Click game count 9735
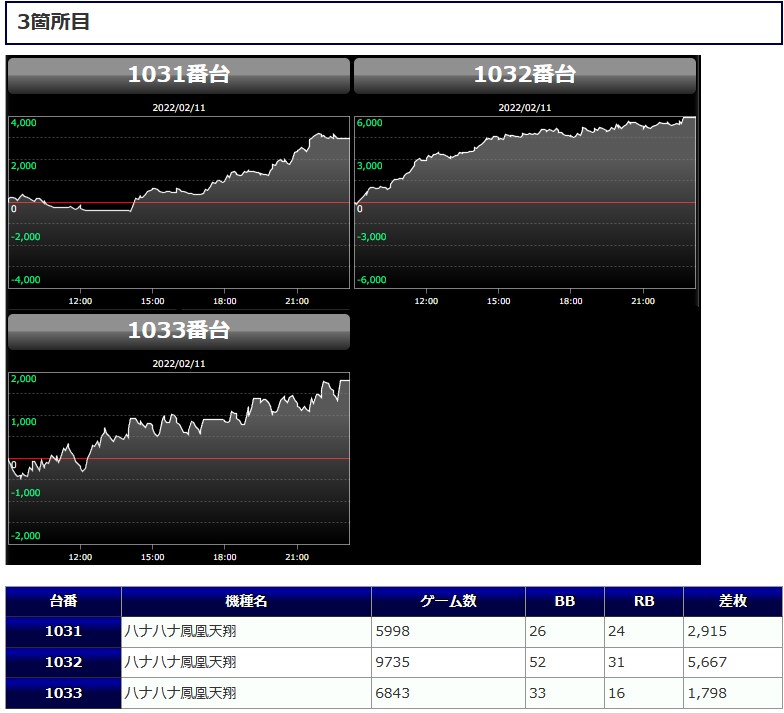This screenshot has height=713, width=784. [392, 662]
